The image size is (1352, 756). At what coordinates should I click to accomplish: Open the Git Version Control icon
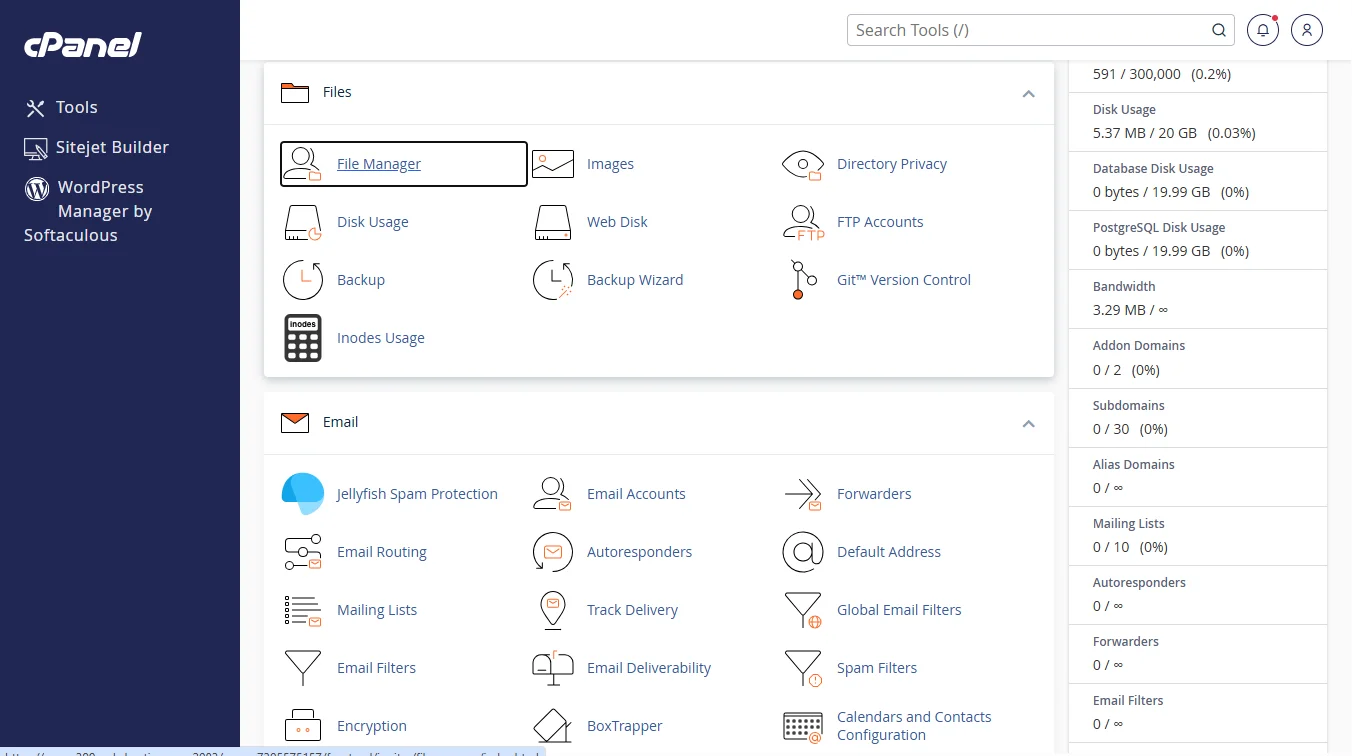(802, 280)
